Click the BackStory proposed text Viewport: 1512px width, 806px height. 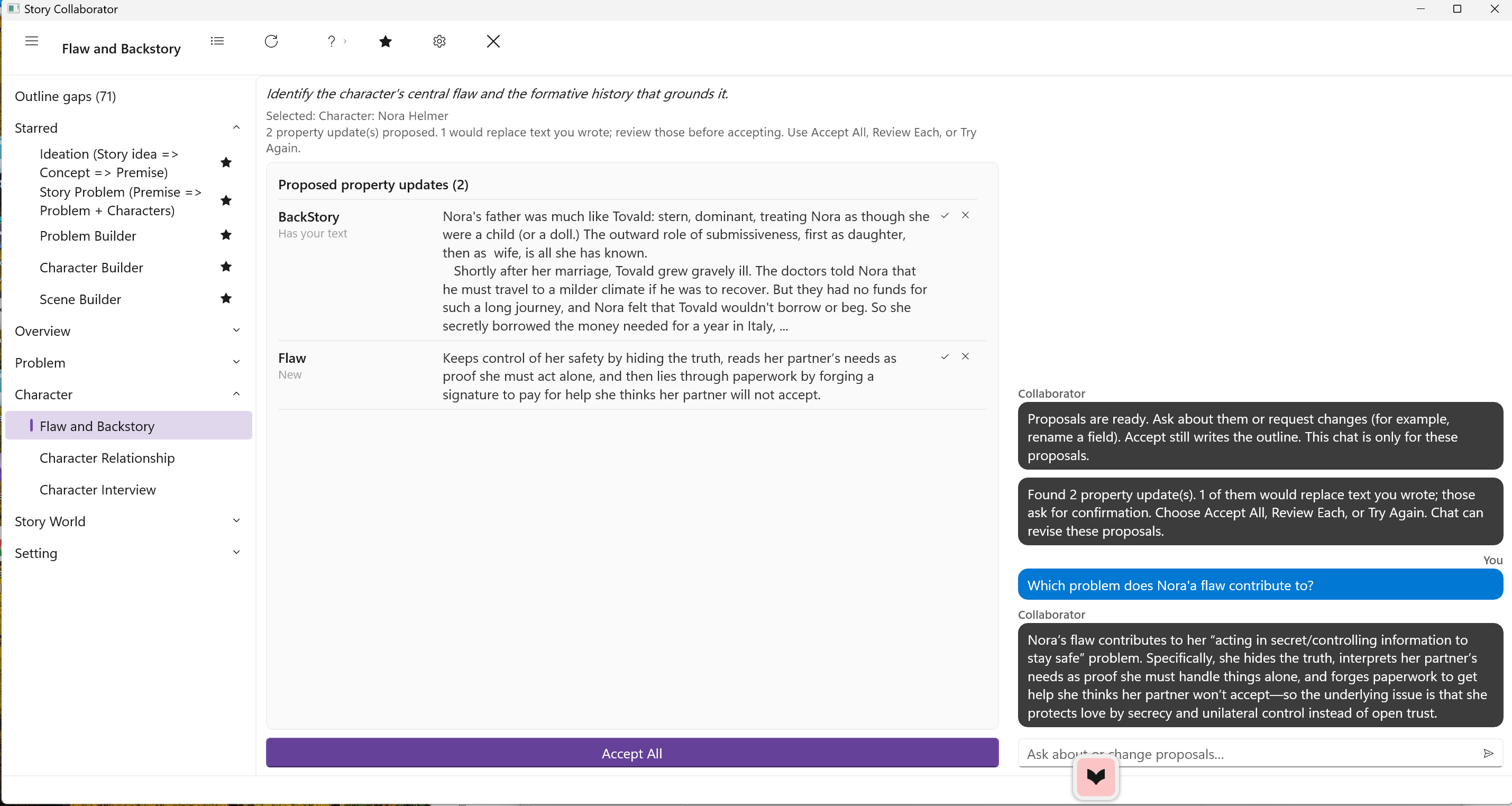pos(686,271)
